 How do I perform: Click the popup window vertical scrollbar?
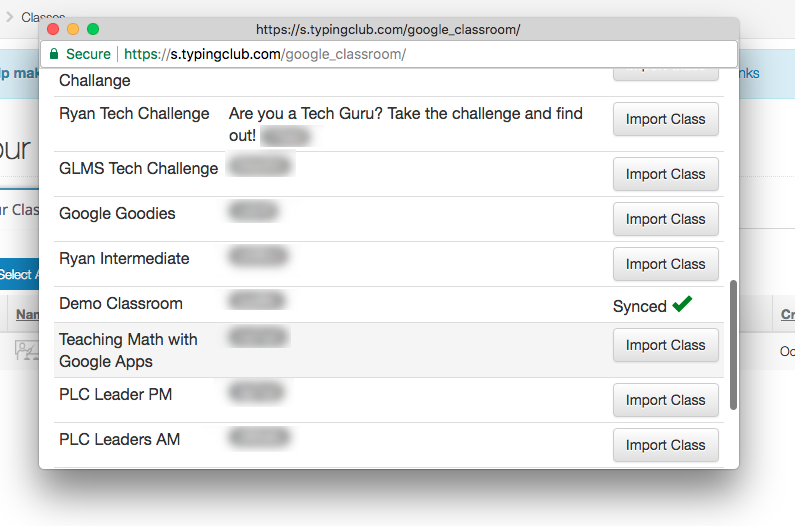coord(734,344)
